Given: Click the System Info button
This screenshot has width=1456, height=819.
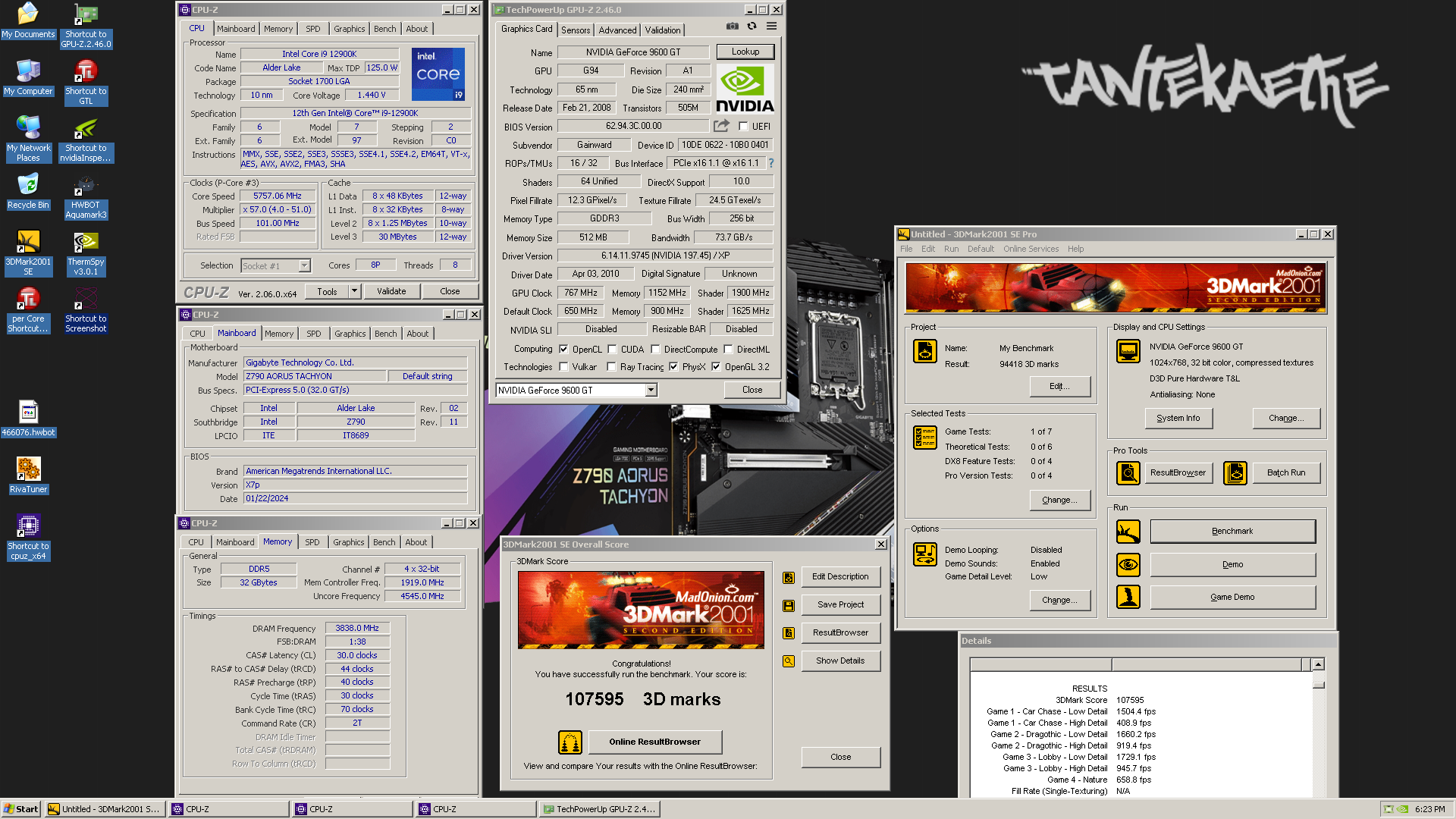Looking at the screenshot, I should (x=1178, y=418).
